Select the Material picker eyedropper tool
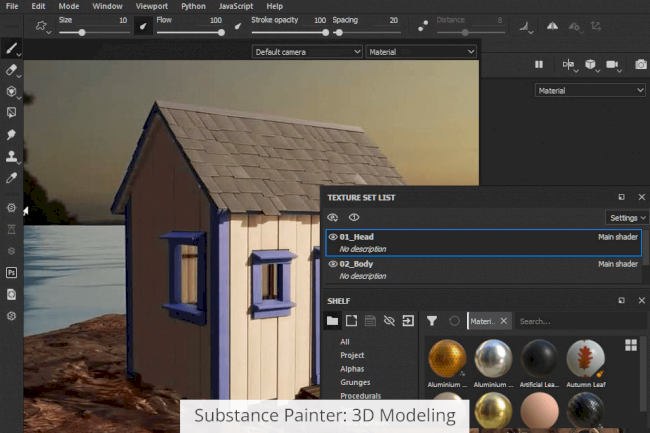The width and height of the screenshot is (650, 433). tap(11, 178)
